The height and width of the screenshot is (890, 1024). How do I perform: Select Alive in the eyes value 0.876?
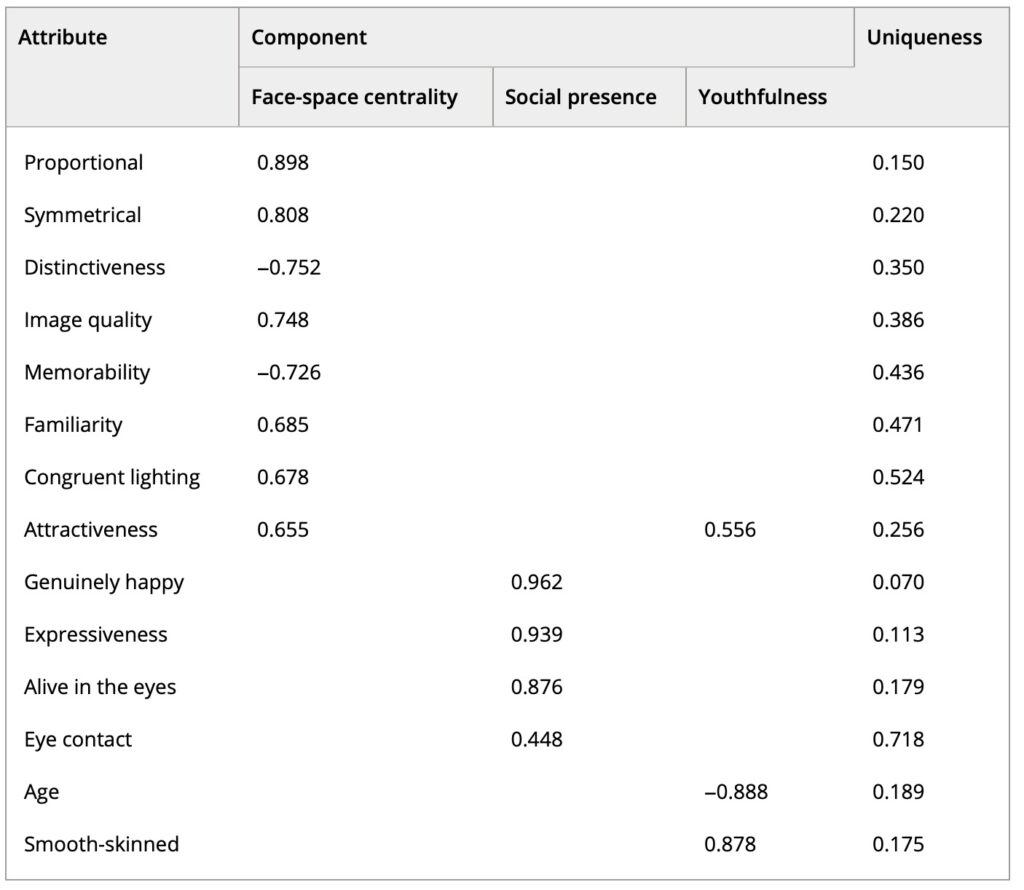536,687
